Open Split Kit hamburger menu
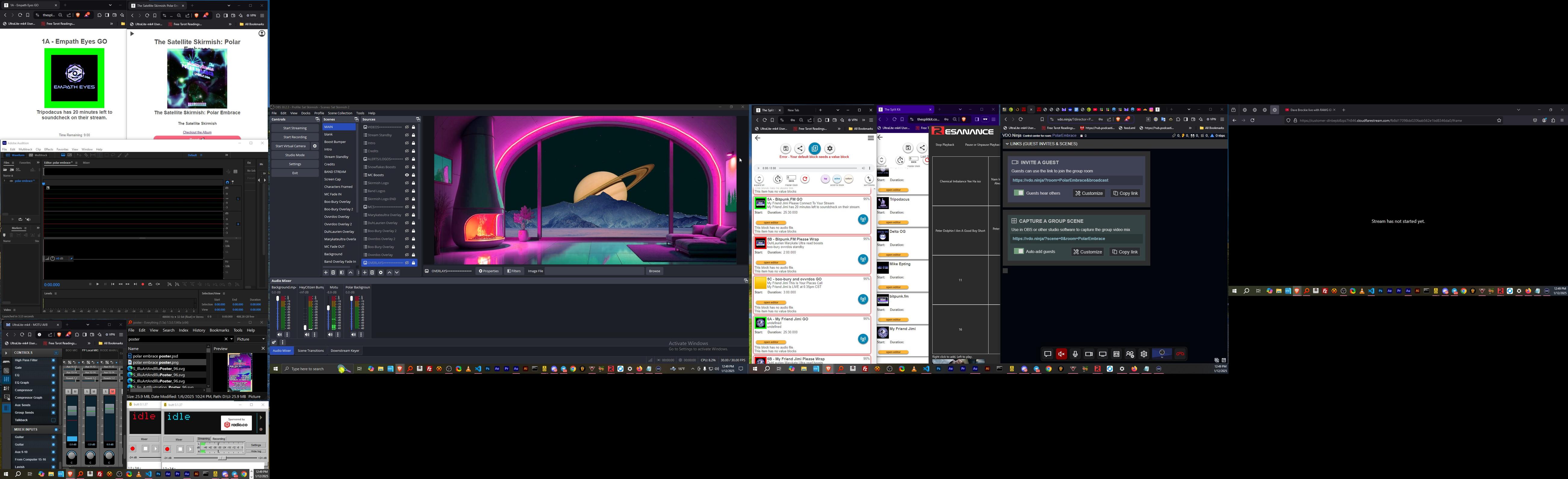The width and height of the screenshot is (1568, 479). (x=871, y=138)
